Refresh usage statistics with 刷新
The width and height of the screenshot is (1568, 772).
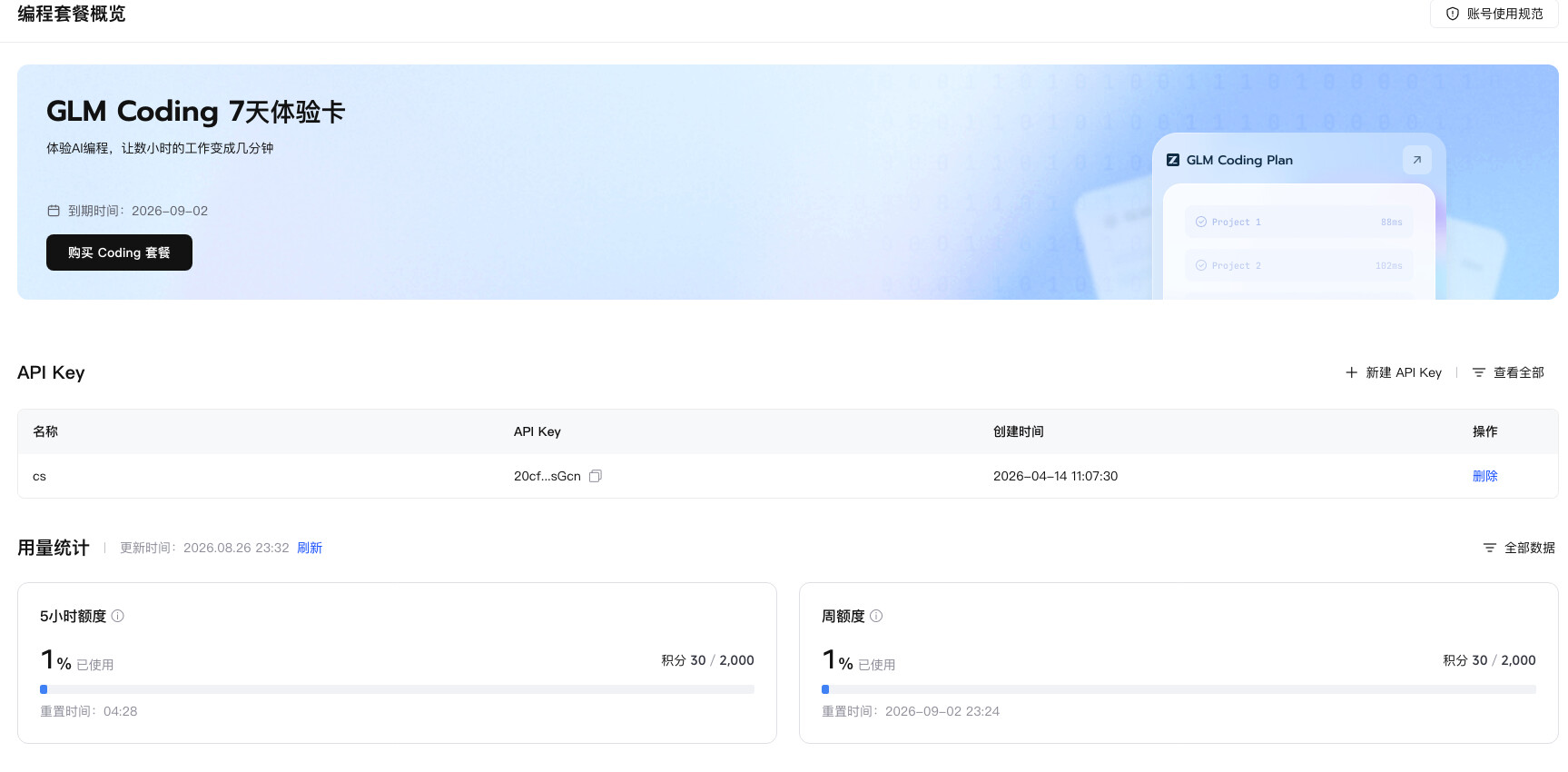coord(310,548)
